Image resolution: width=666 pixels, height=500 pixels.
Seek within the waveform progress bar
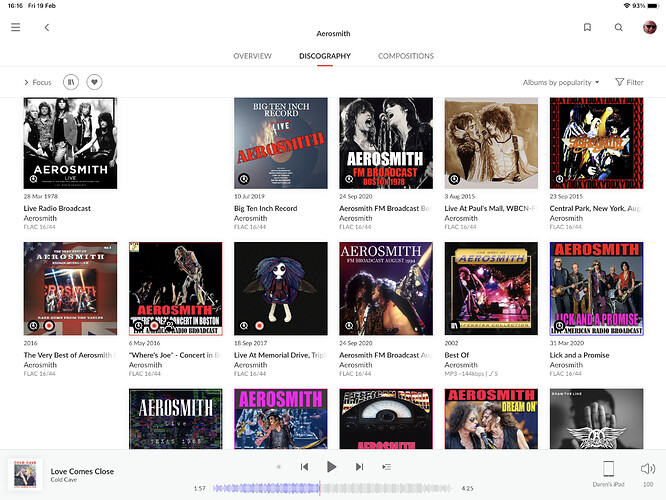point(332,489)
